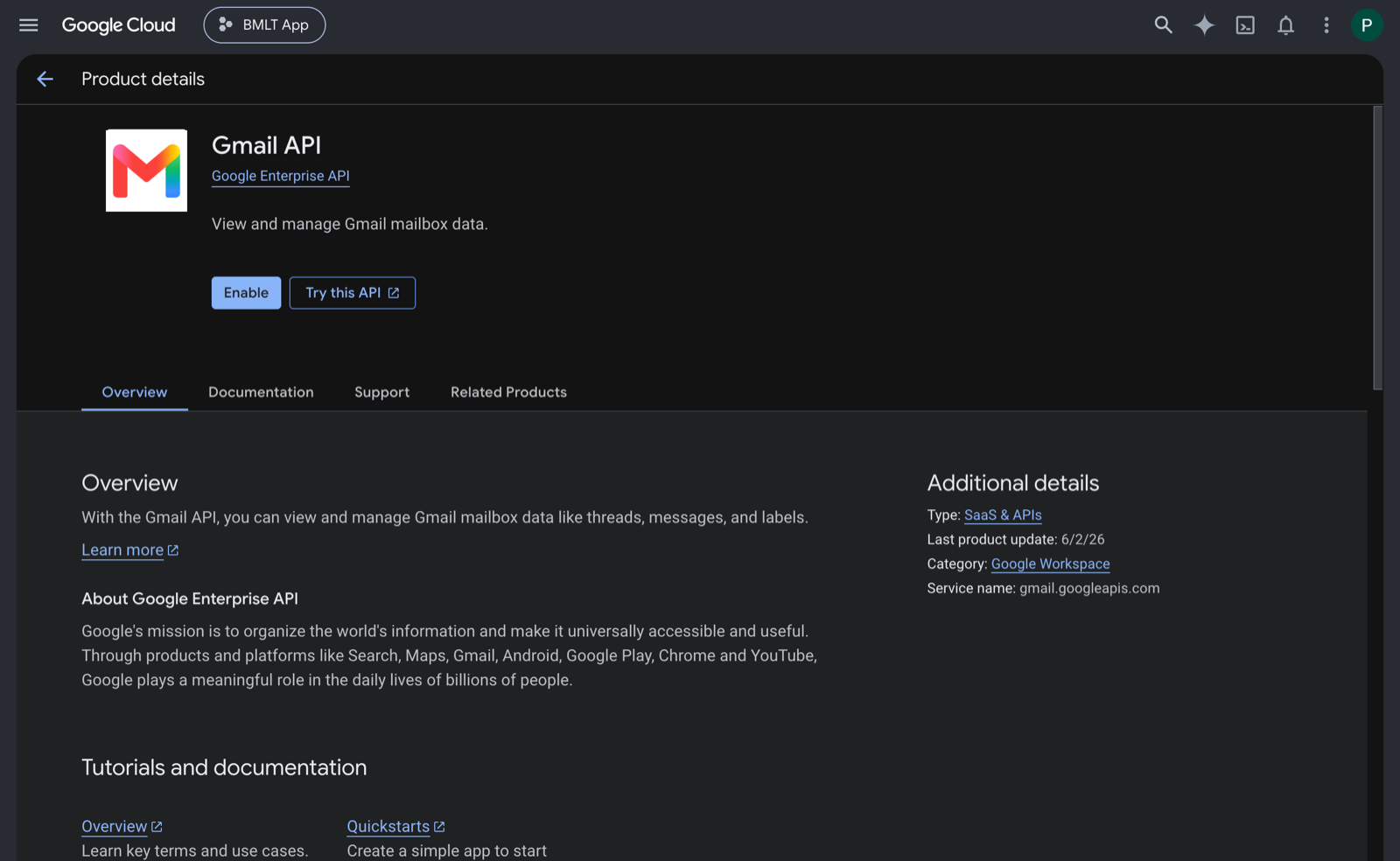Open the three-dot settings menu

[1326, 25]
